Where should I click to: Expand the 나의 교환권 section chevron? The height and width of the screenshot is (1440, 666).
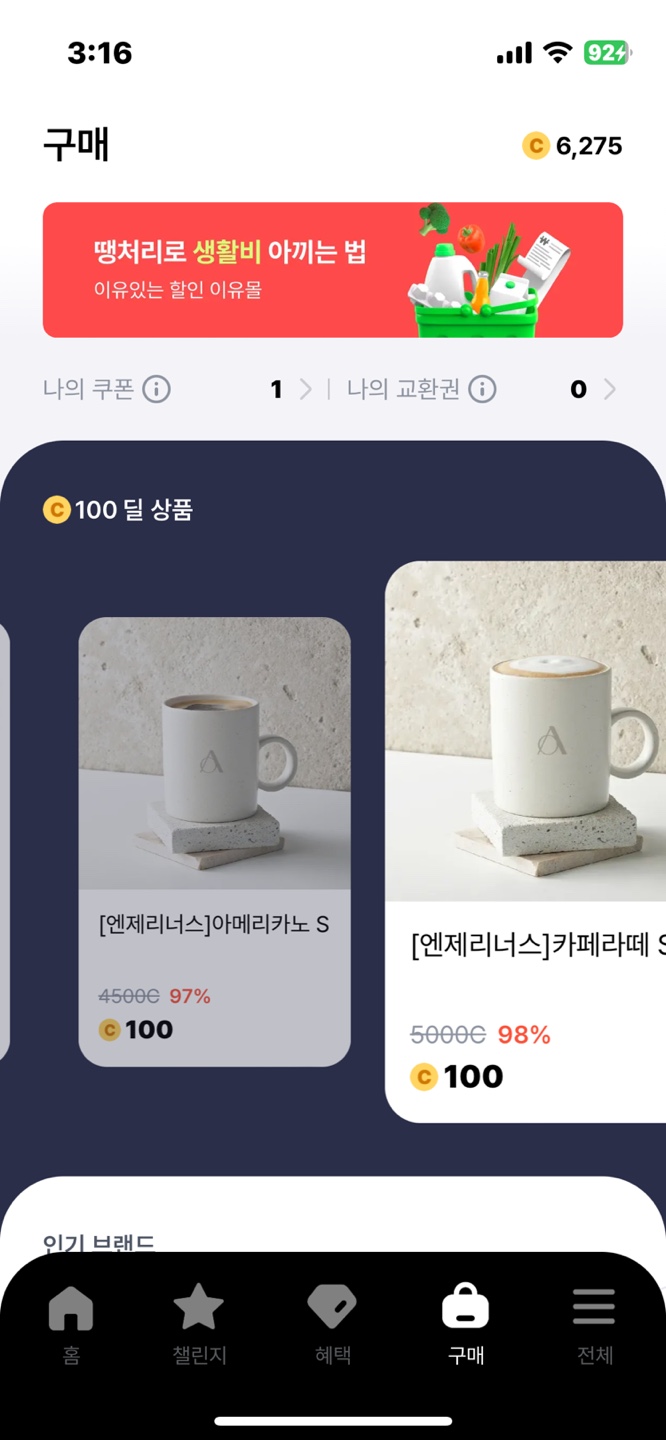[x=611, y=390]
